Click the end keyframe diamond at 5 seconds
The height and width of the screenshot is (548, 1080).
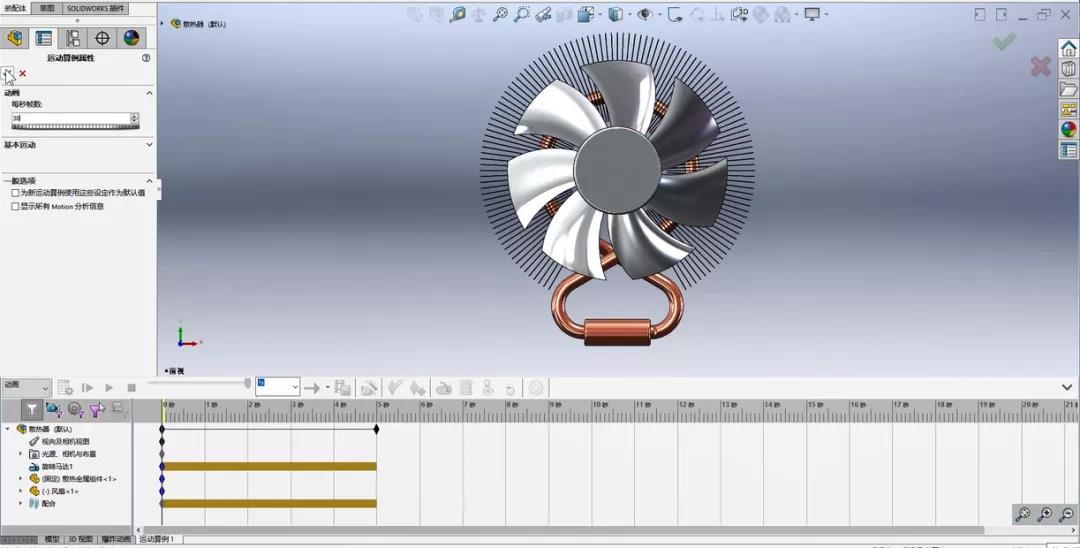[376, 429]
